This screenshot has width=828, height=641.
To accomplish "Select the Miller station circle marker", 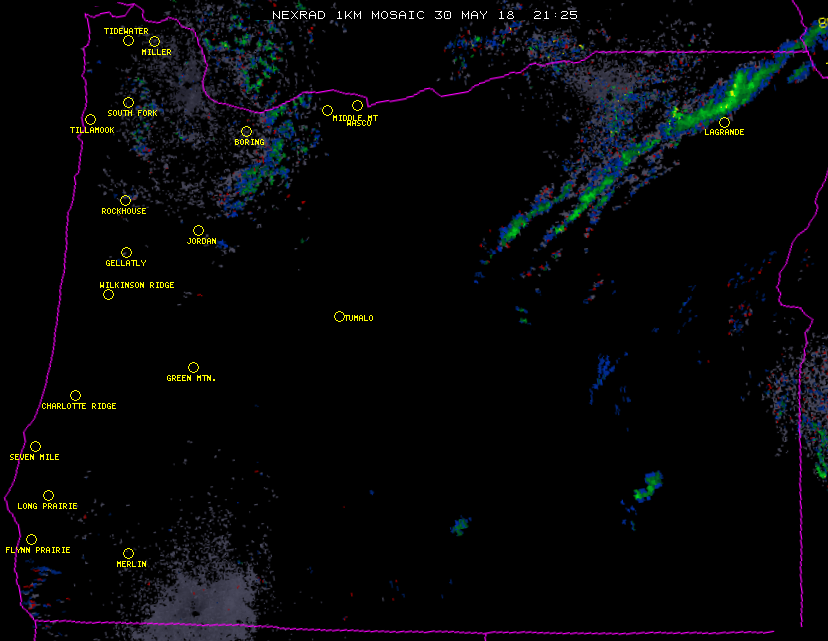I will click(155, 41).
